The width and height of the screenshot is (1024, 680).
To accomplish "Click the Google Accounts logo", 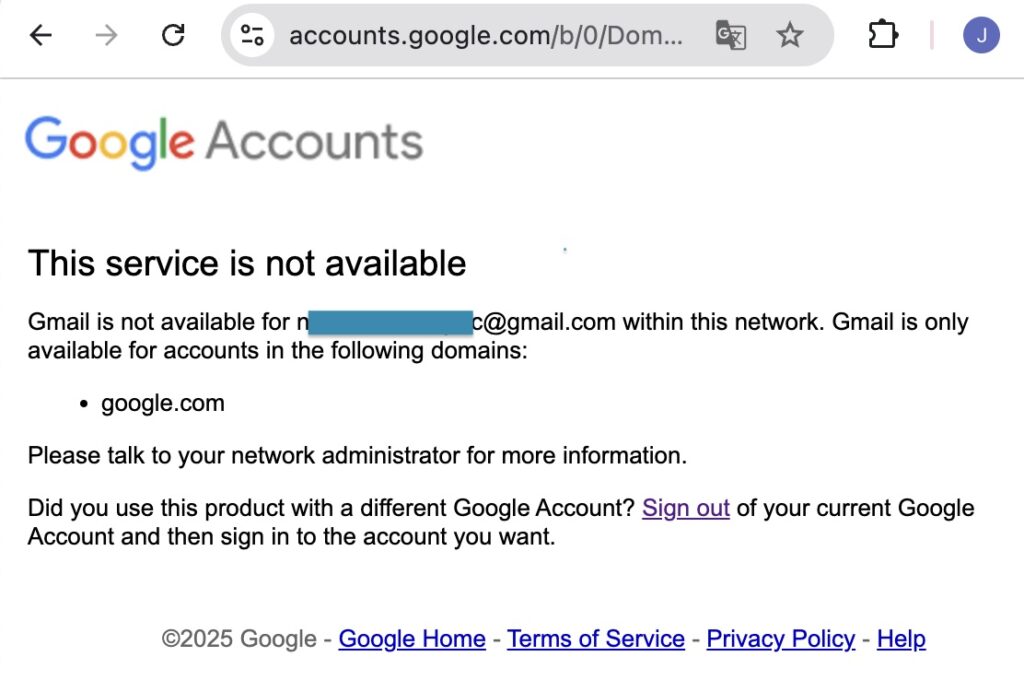I will 224,141.
